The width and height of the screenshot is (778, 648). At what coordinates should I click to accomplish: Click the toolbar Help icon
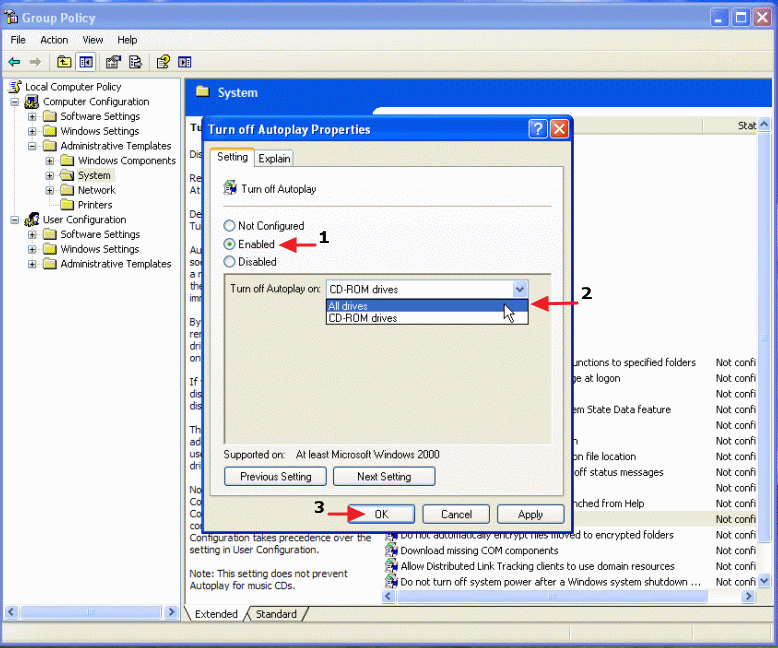(x=163, y=62)
